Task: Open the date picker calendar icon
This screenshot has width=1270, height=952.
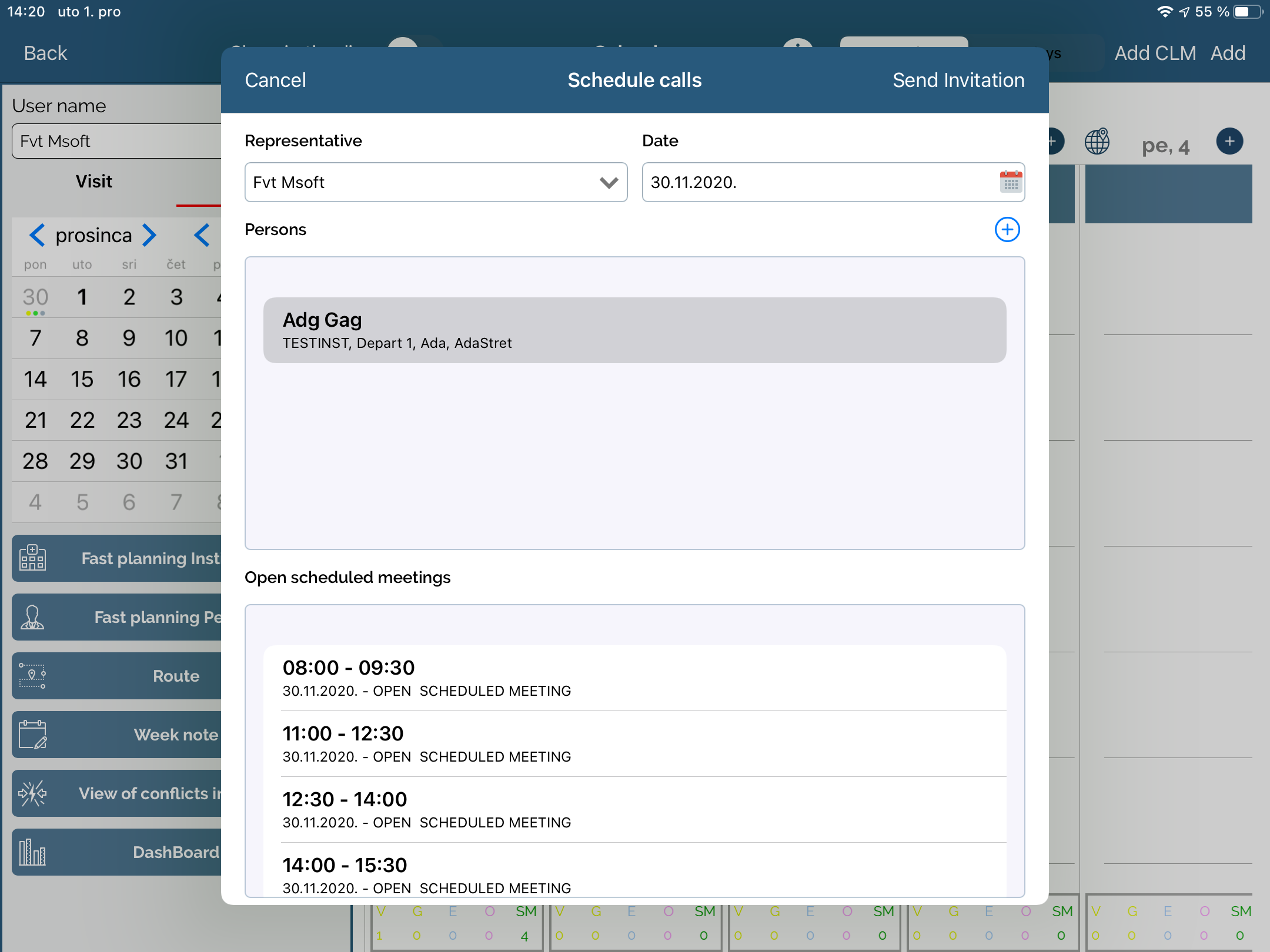Action: click(1011, 182)
